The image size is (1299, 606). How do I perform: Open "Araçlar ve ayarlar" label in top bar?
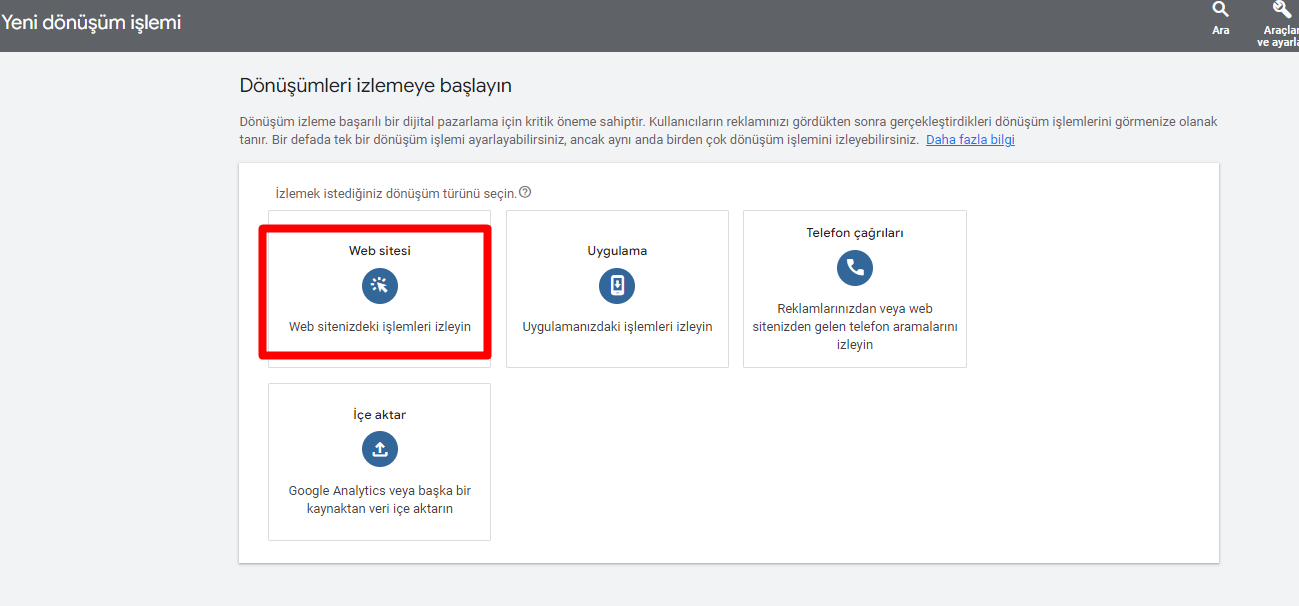click(1280, 36)
